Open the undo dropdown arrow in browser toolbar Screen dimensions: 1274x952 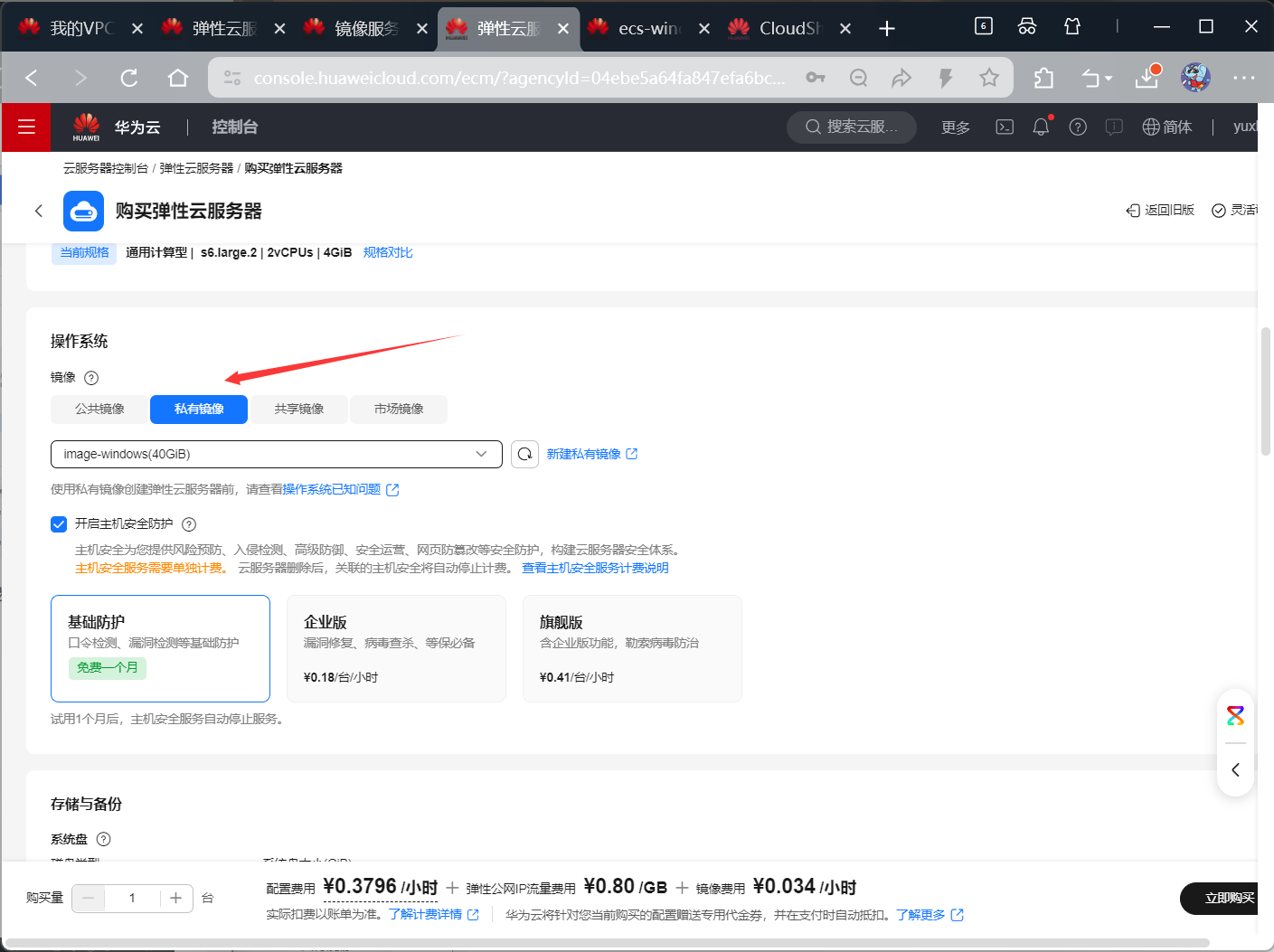tap(1109, 79)
